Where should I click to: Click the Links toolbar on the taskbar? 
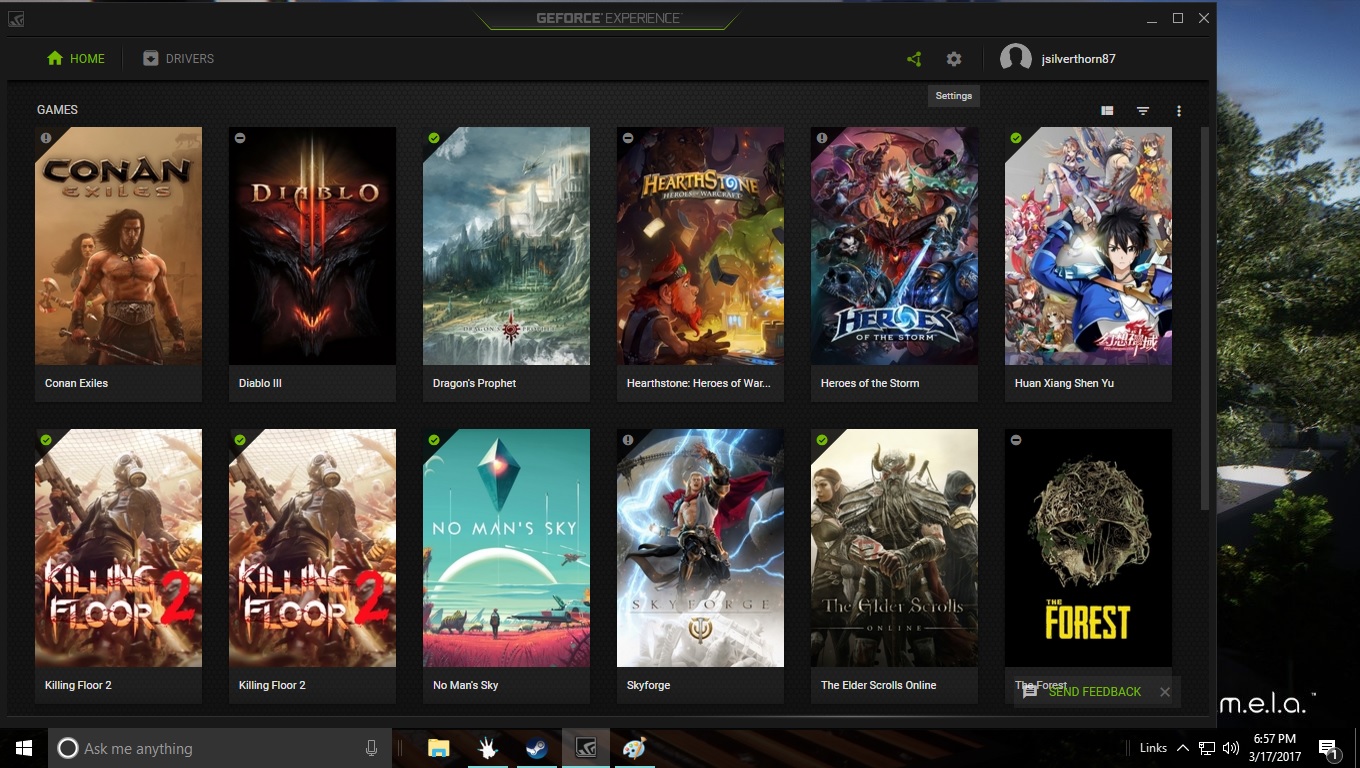[1153, 748]
